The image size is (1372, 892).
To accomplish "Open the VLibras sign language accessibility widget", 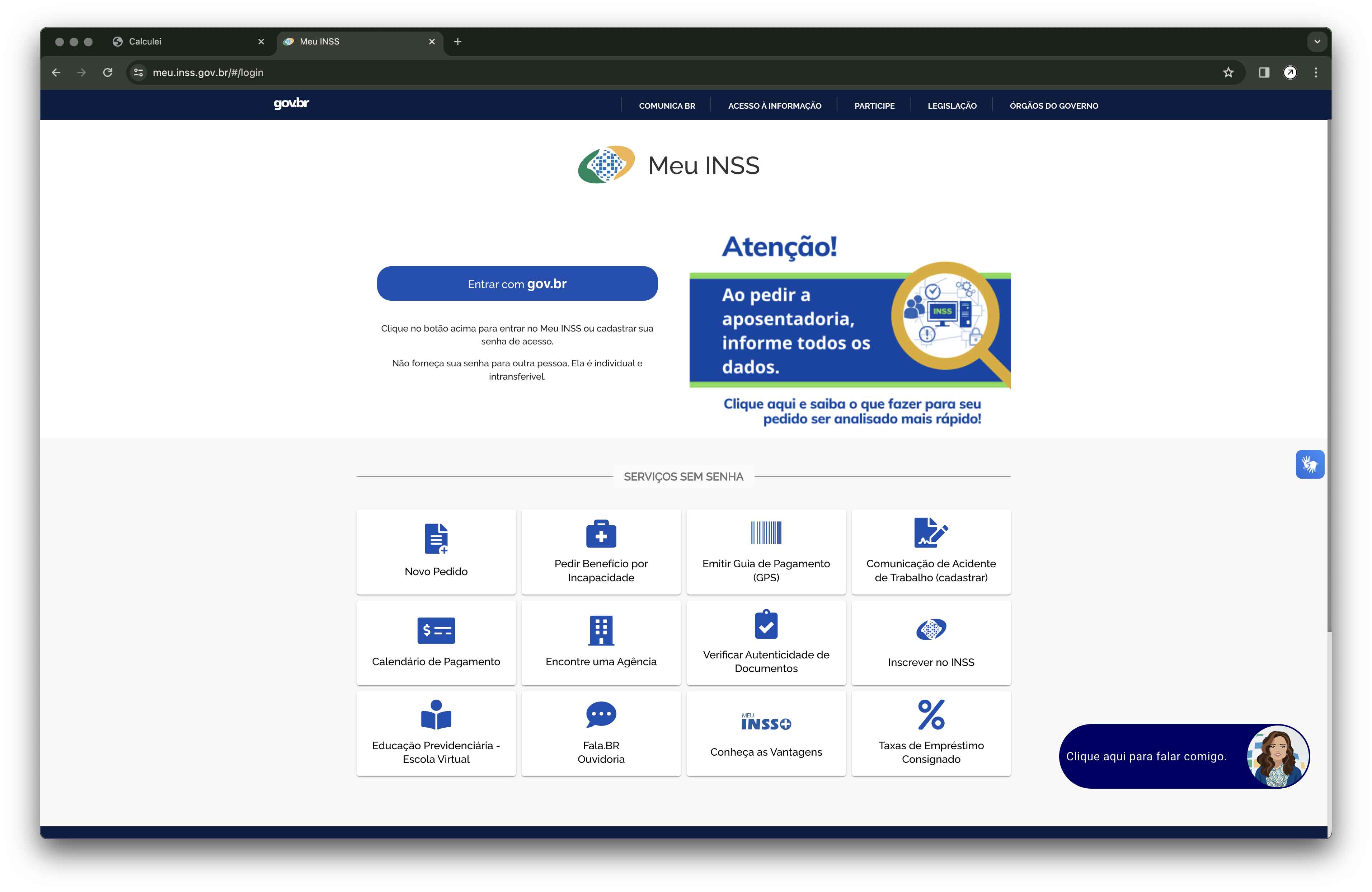I will [1309, 464].
